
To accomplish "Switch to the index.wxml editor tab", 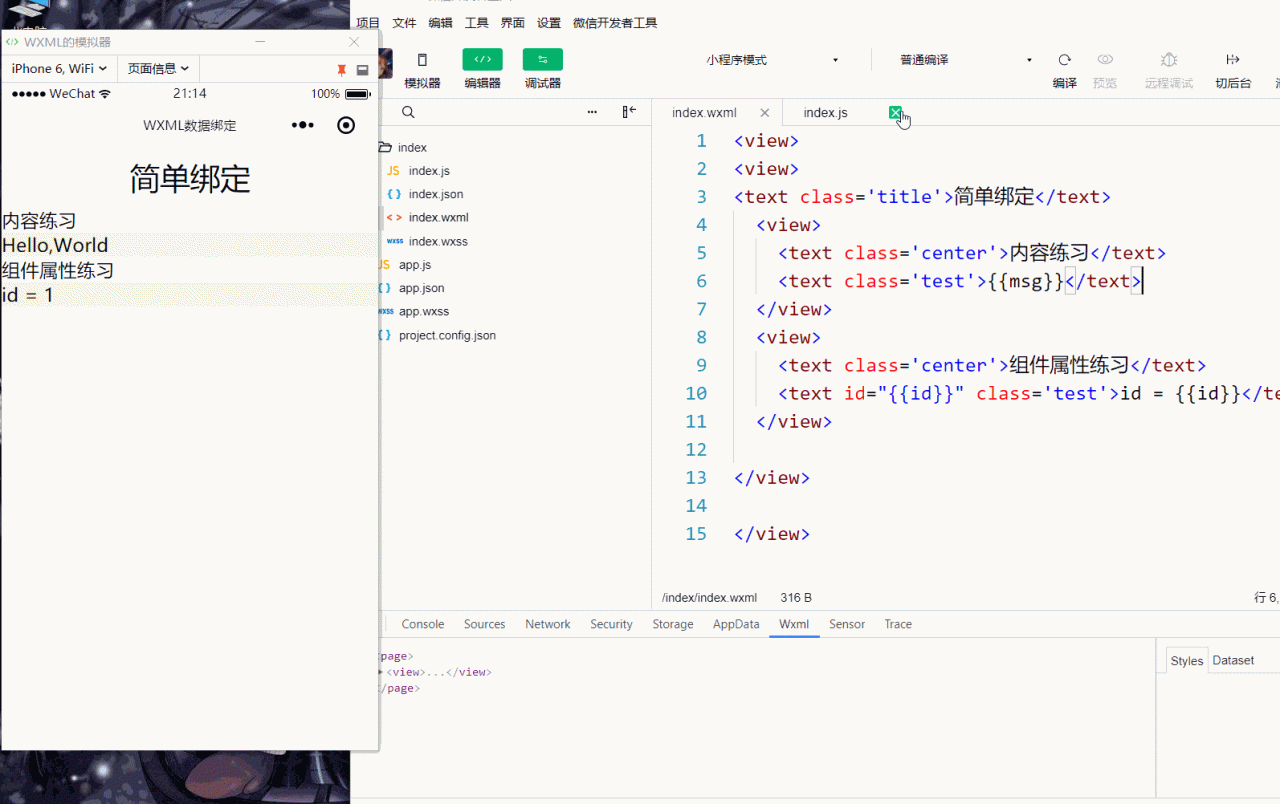I will (704, 113).
